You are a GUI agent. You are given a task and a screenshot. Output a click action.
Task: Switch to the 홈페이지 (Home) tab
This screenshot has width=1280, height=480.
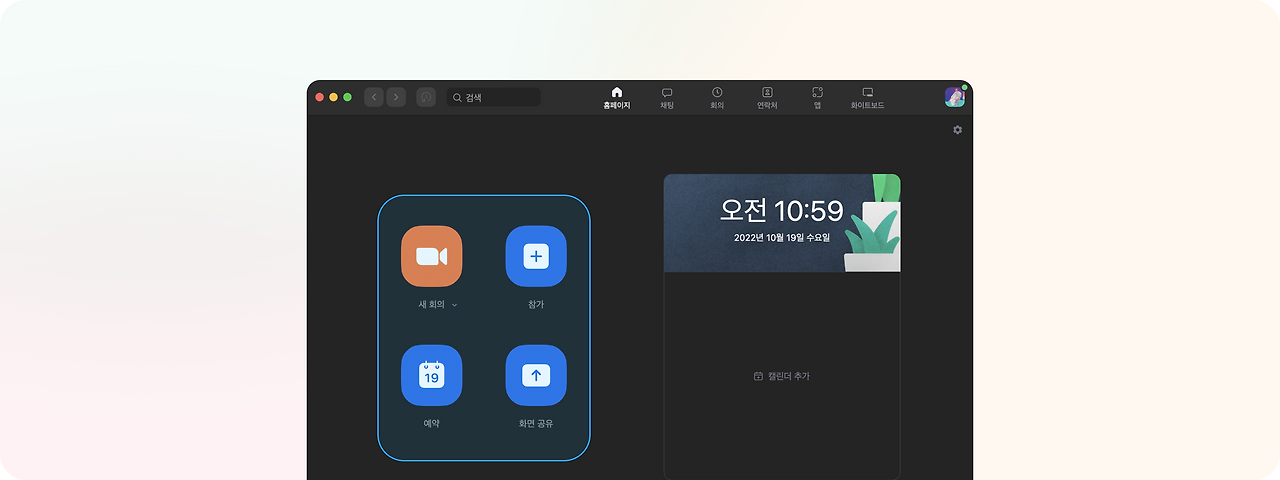pyautogui.click(x=617, y=98)
